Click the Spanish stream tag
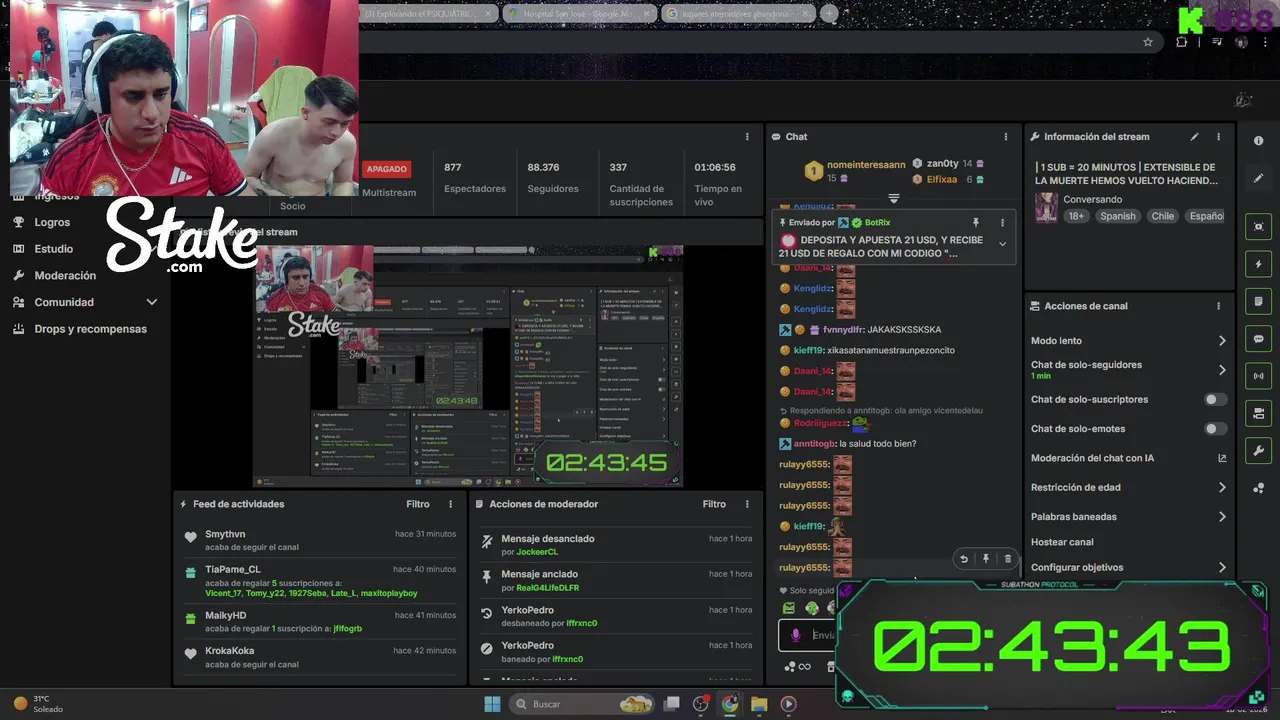The width and height of the screenshot is (1280, 720). pos(1118,216)
